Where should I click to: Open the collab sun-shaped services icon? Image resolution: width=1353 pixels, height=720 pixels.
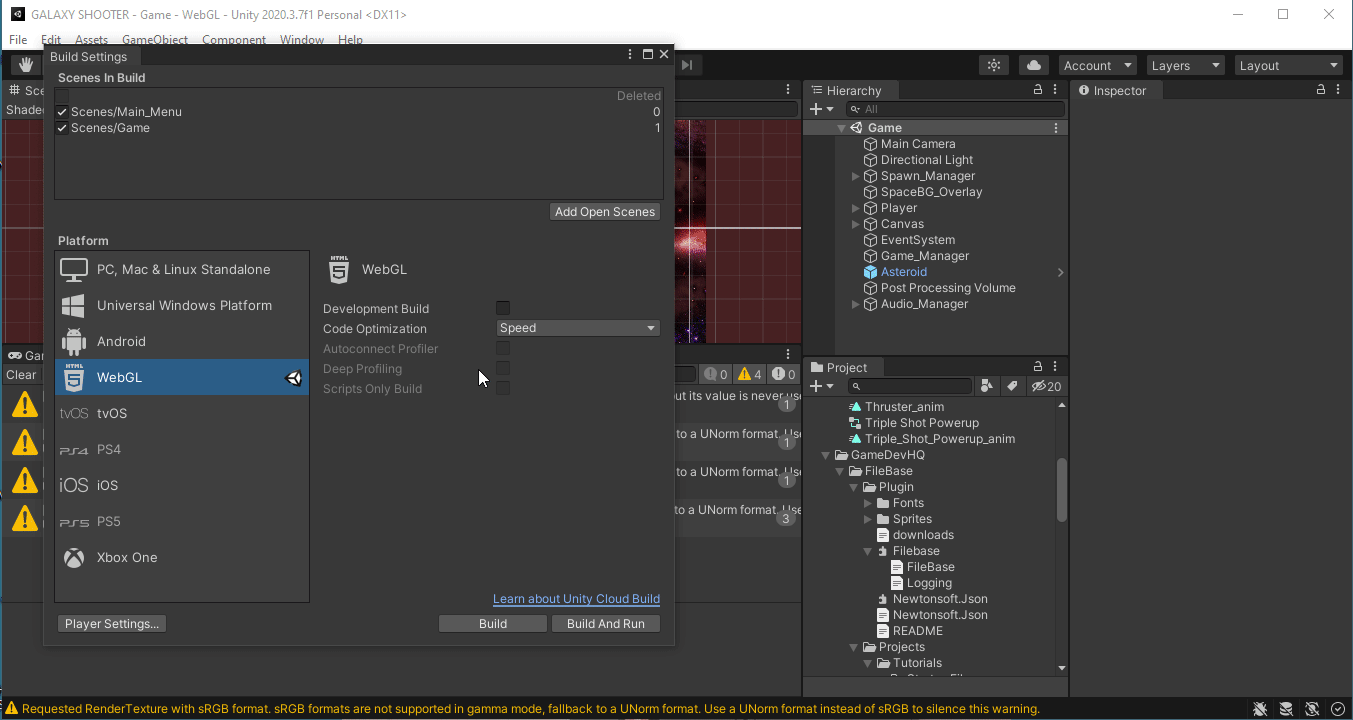(x=994, y=65)
